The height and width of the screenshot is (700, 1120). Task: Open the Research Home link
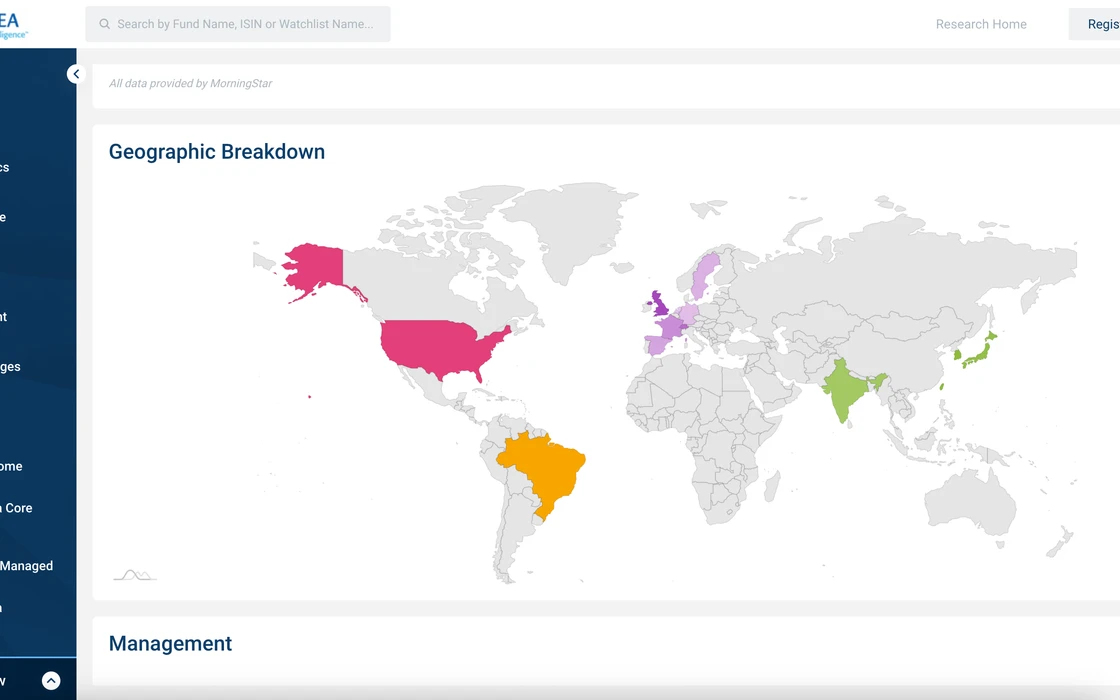pos(981,24)
